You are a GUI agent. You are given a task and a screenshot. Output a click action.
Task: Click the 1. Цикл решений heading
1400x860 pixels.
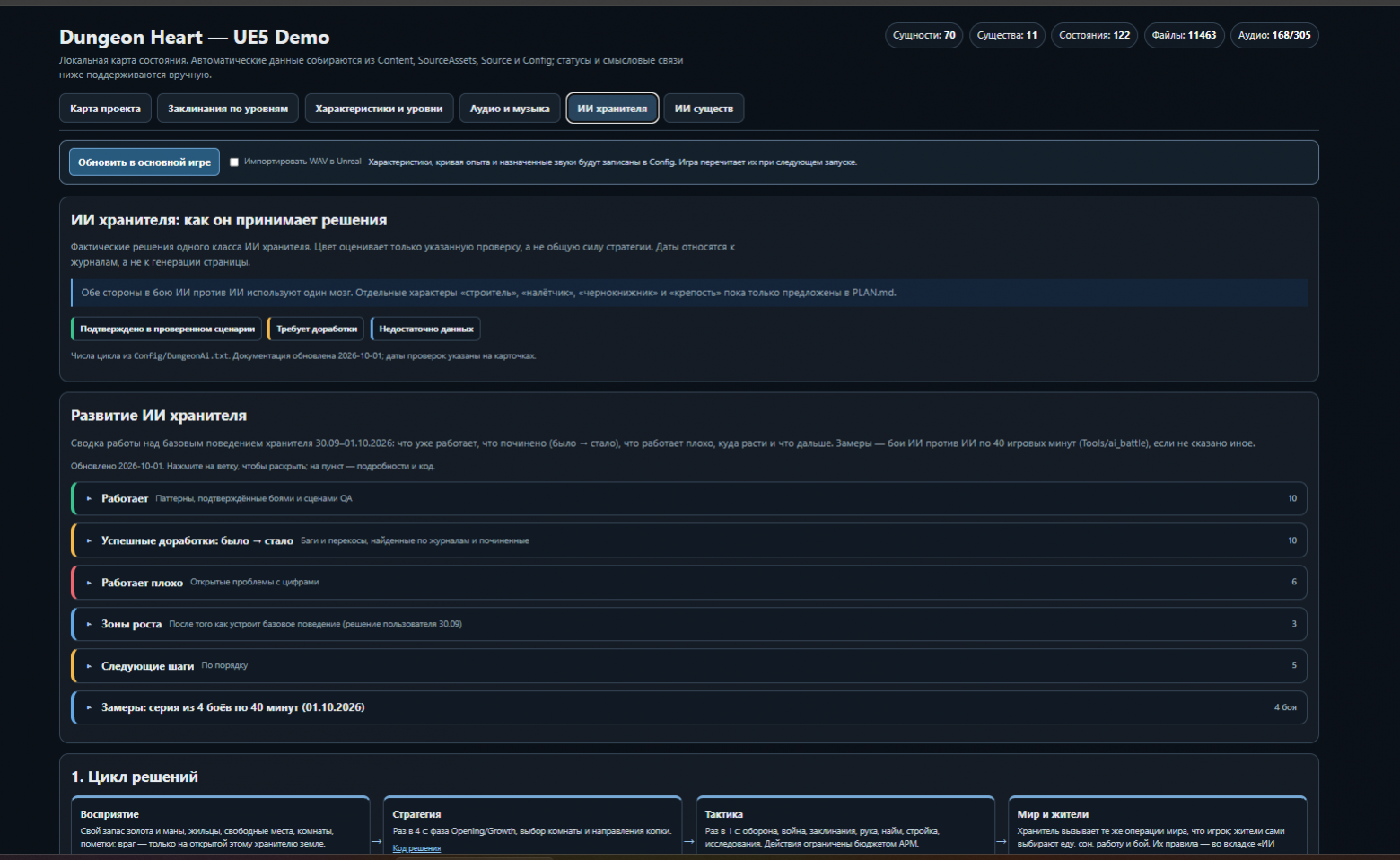[135, 777]
